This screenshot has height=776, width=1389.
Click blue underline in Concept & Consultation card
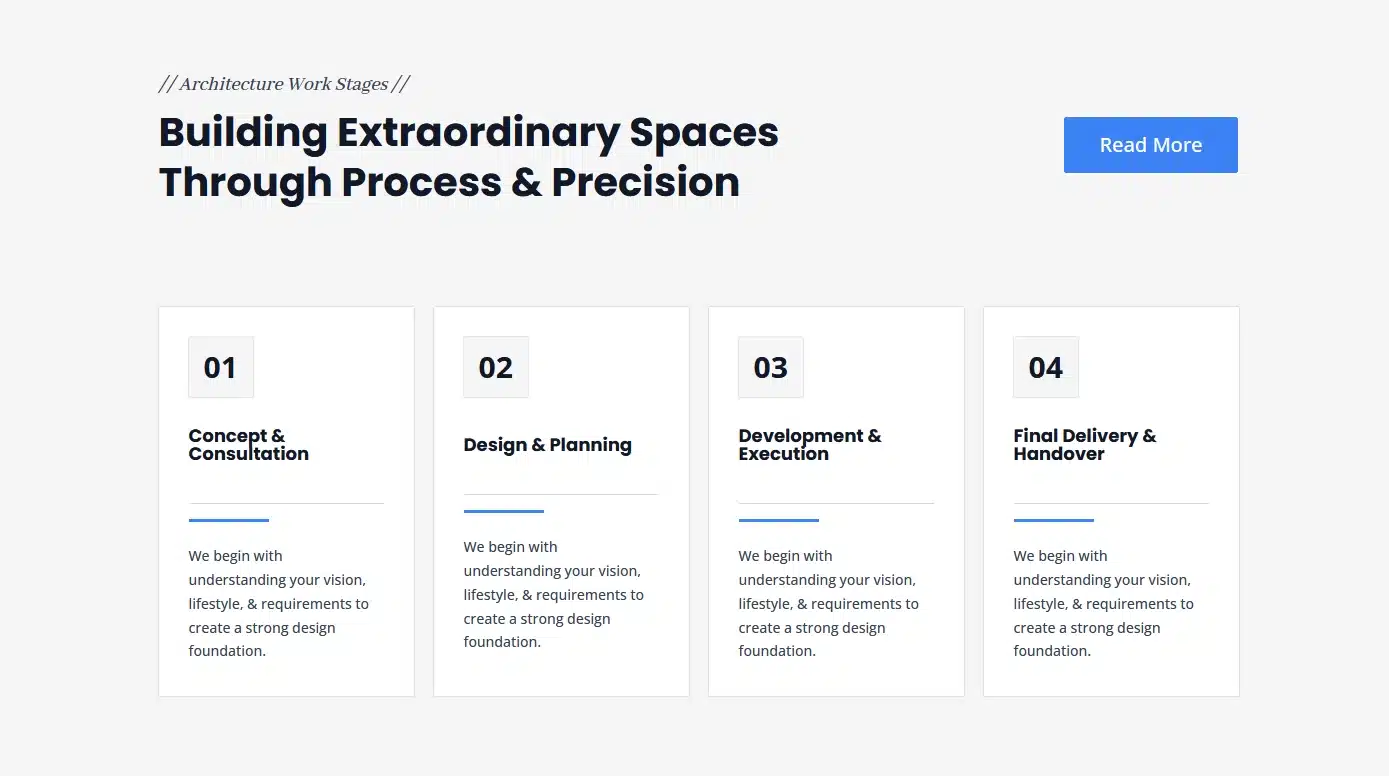click(229, 520)
